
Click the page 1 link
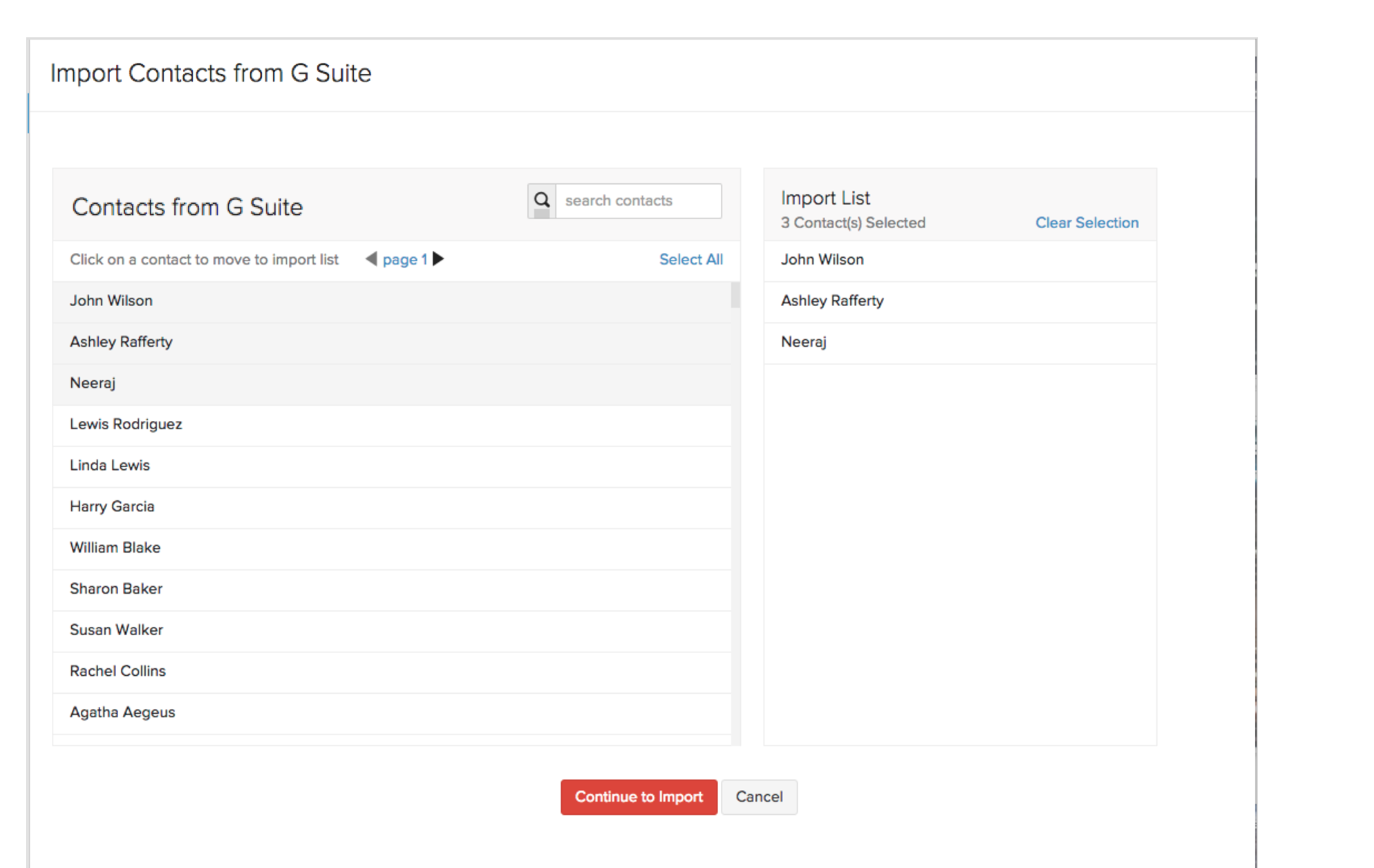[404, 260]
